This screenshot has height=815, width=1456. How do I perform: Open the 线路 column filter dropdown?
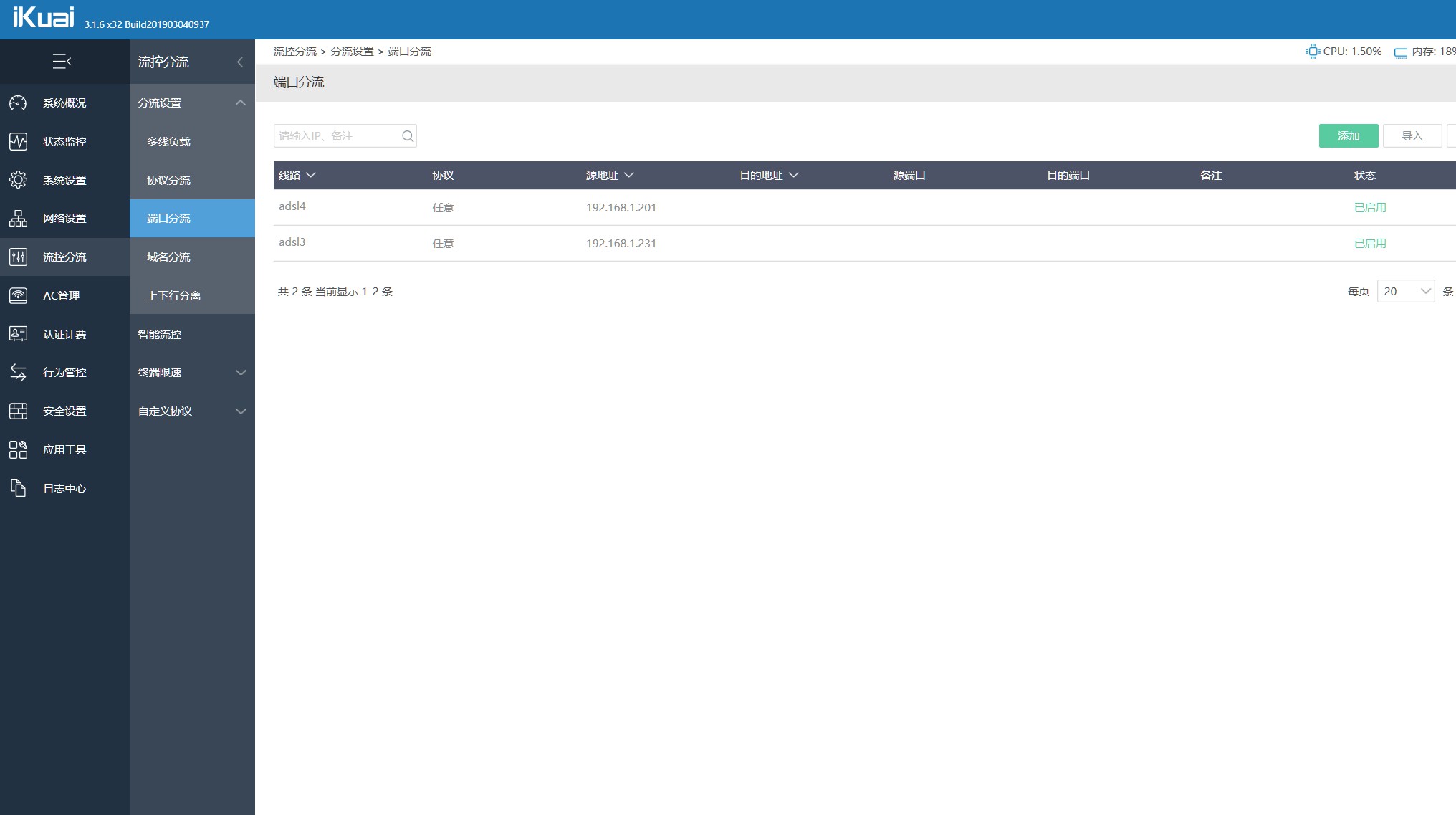click(311, 176)
